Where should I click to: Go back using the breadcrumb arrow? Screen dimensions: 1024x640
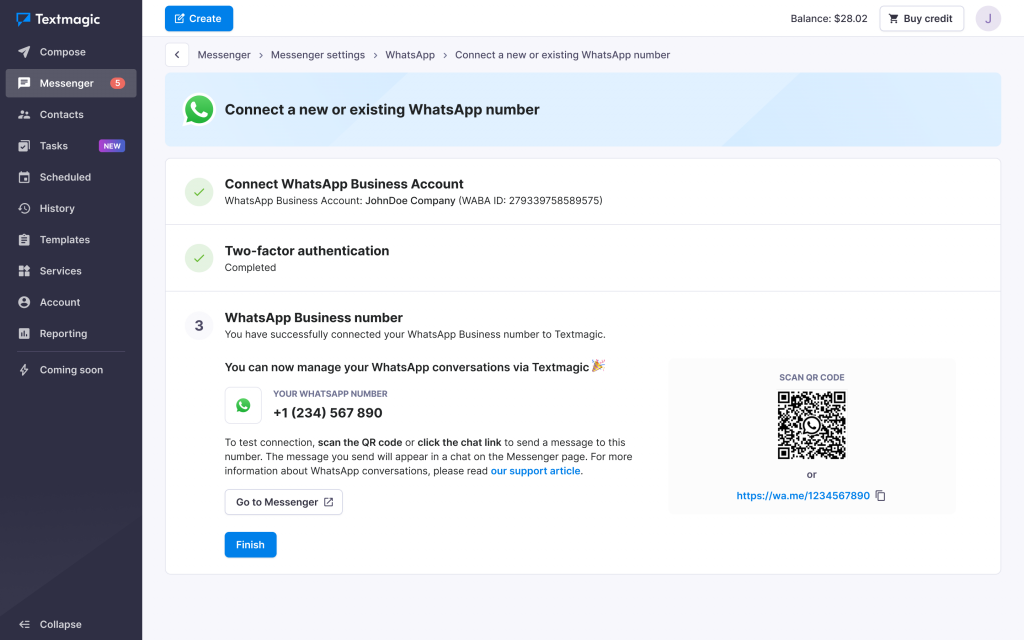click(x=177, y=54)
